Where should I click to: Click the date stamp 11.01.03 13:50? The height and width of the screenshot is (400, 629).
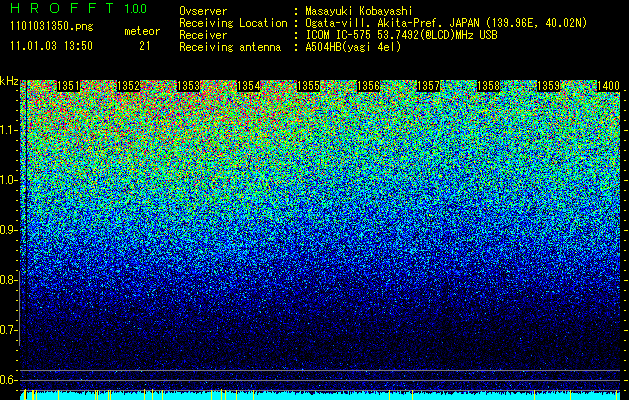point(51,46)
